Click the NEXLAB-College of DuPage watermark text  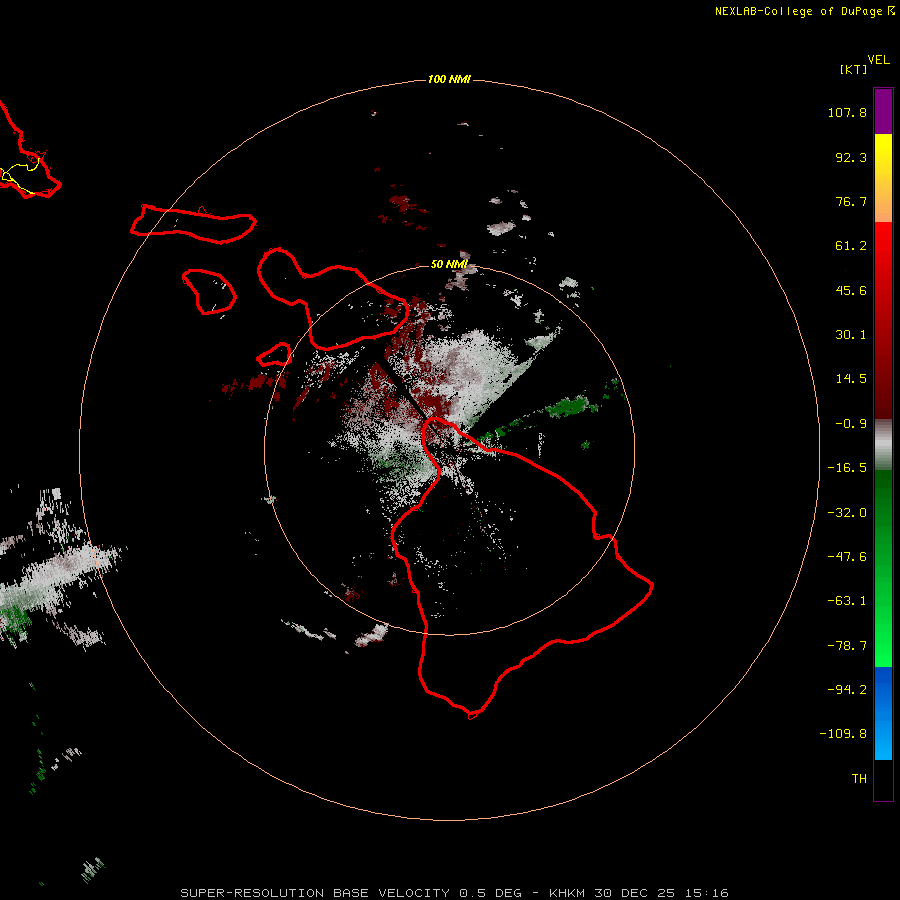tap(804, 11)
